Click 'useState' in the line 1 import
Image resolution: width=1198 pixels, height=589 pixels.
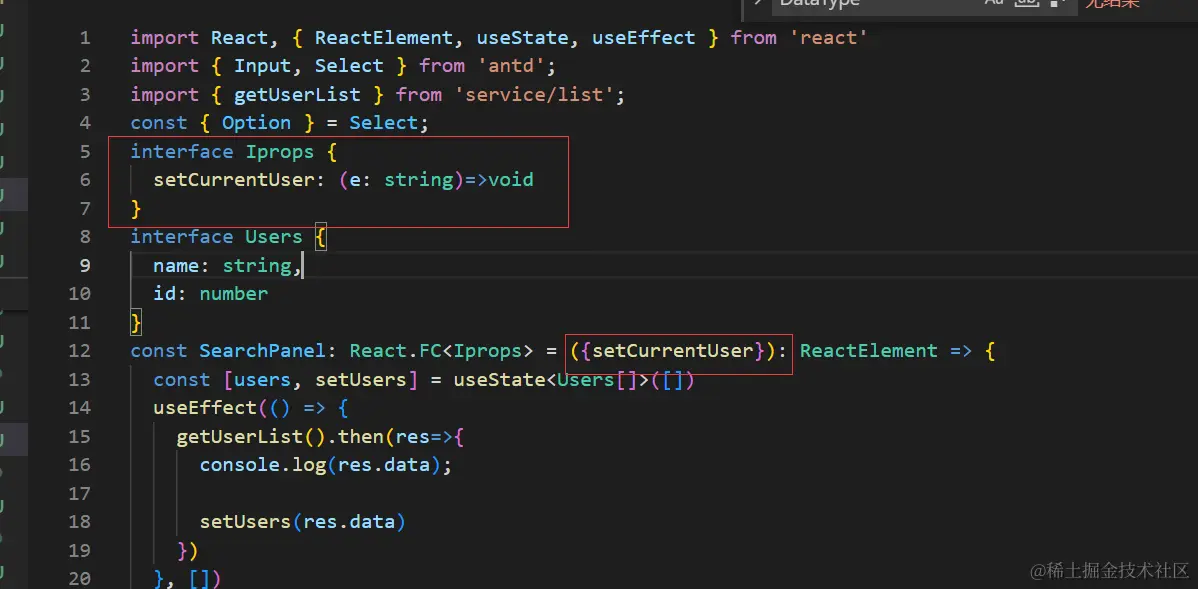[523, 37]
